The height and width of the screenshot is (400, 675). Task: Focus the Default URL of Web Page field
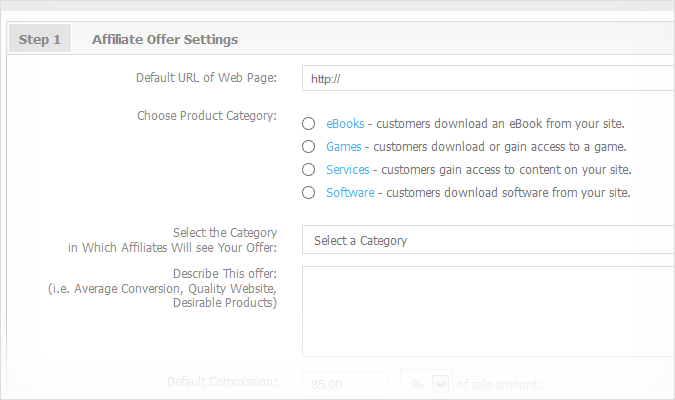pyautogui.click(x=488, y=78)
